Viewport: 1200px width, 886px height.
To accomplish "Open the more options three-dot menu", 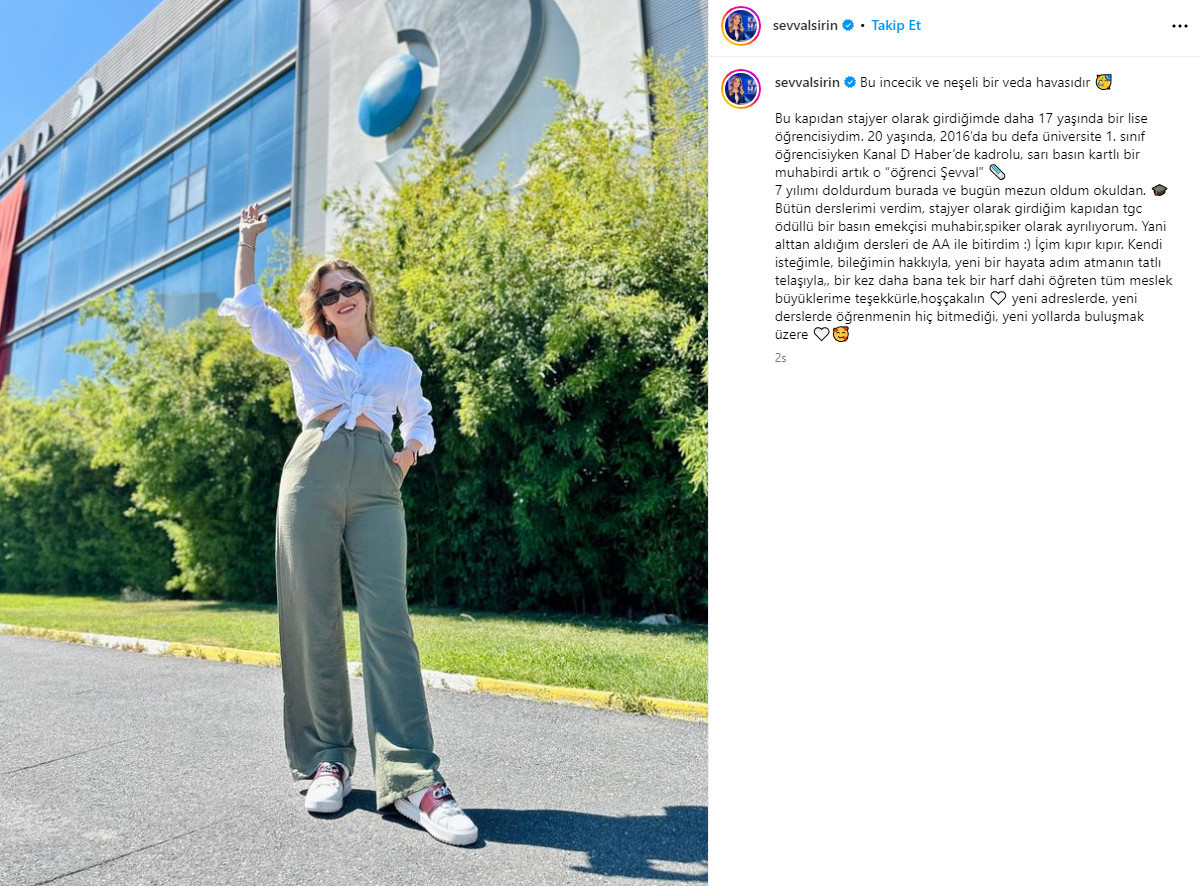I will pos(1179,26).
